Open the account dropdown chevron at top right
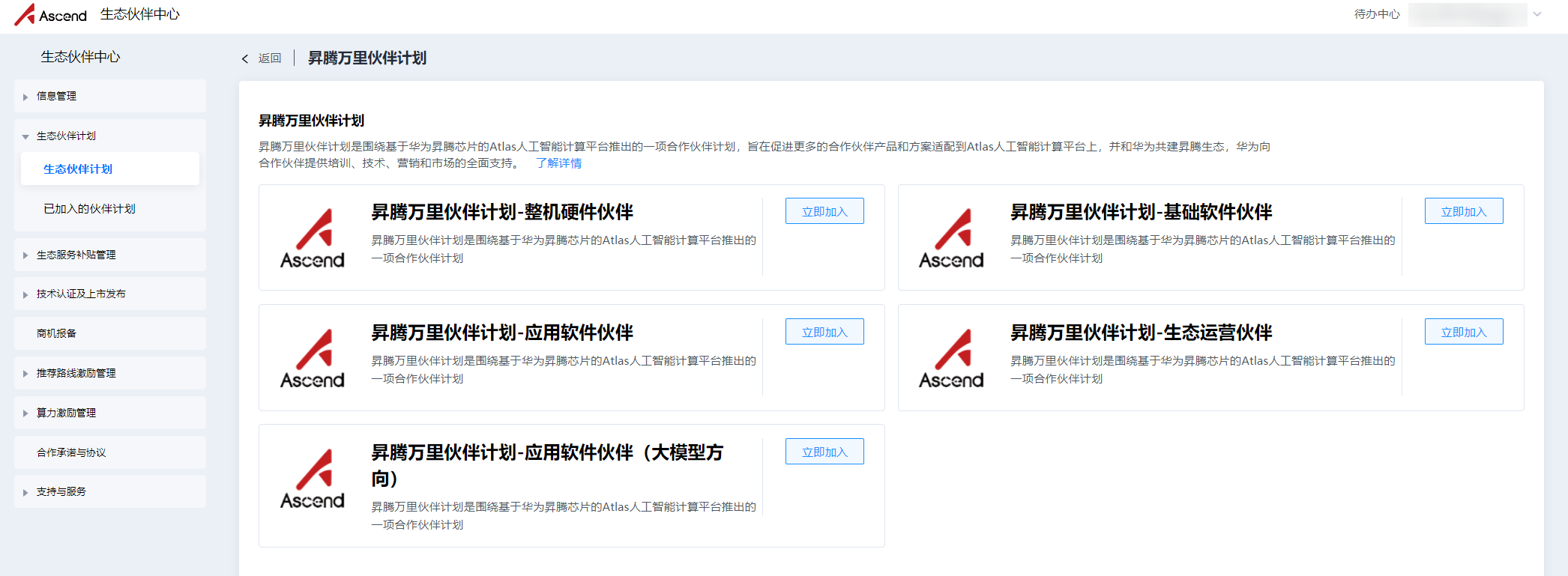Image resolution: width=1568 pixels, height=576 pixels. click(1537, 14)
